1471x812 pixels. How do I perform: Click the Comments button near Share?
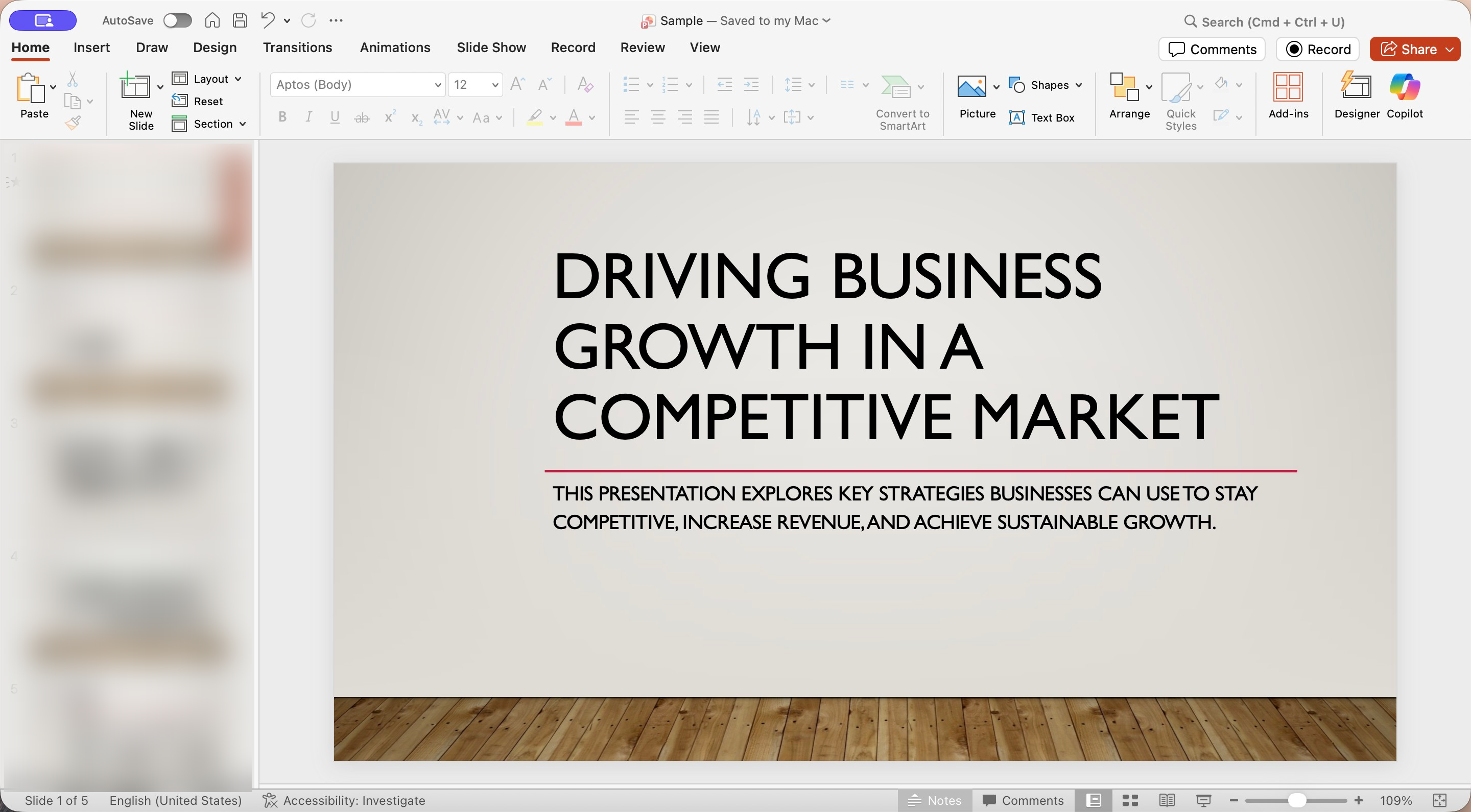(x=1212, y=49)
